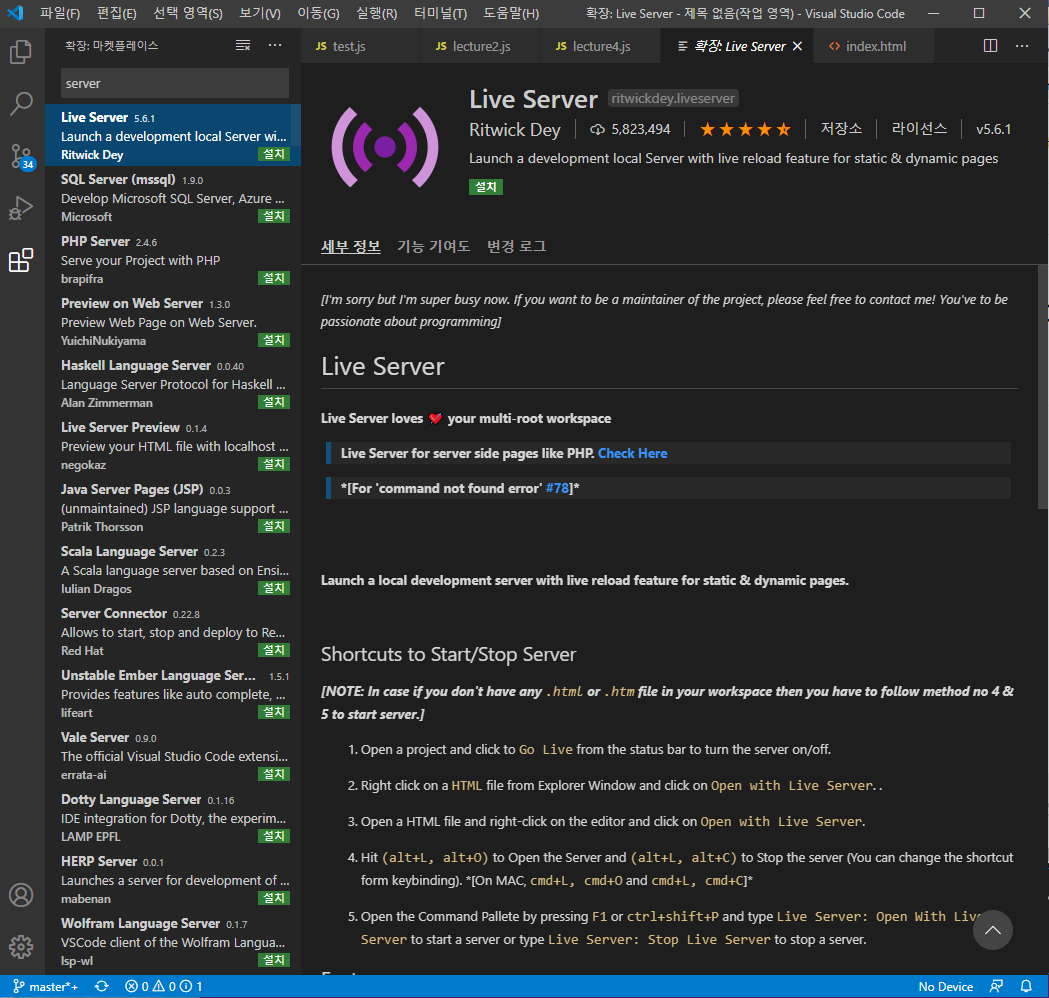Click the extensions search field with server
Viewport: 1049px width, 998px height.
pos(175,84)
